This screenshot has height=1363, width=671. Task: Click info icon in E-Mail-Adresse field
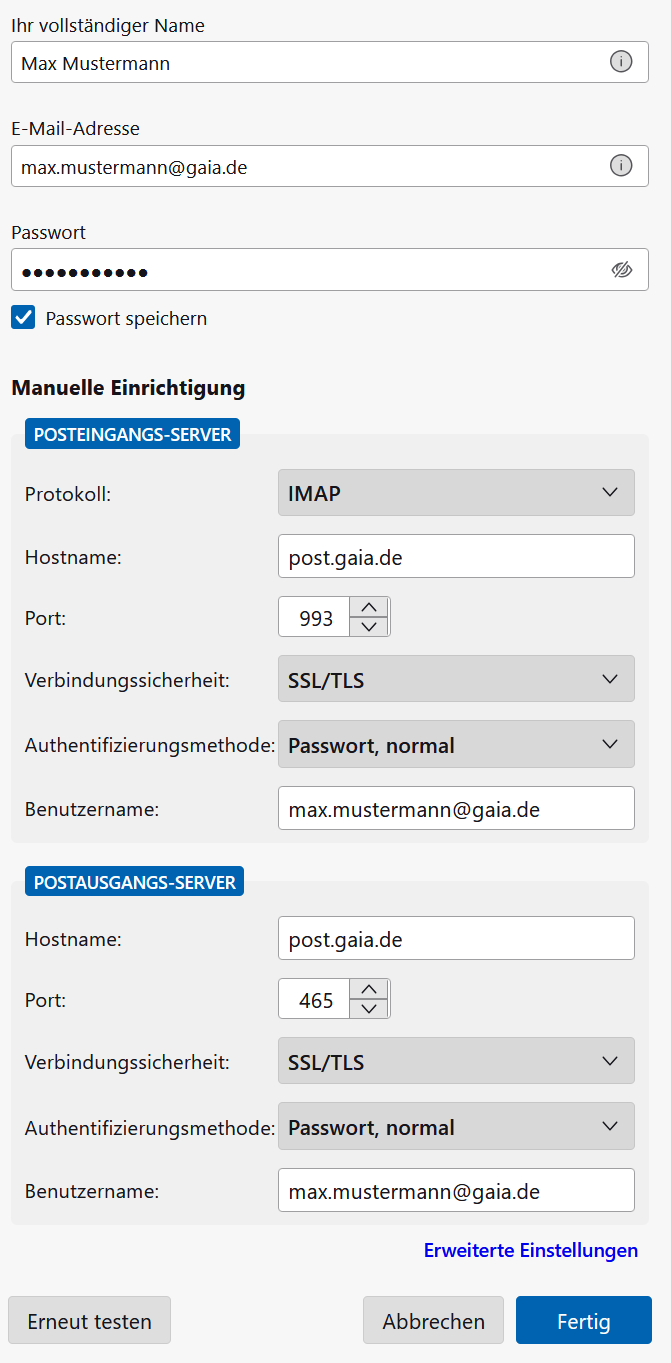pos(621,166)
